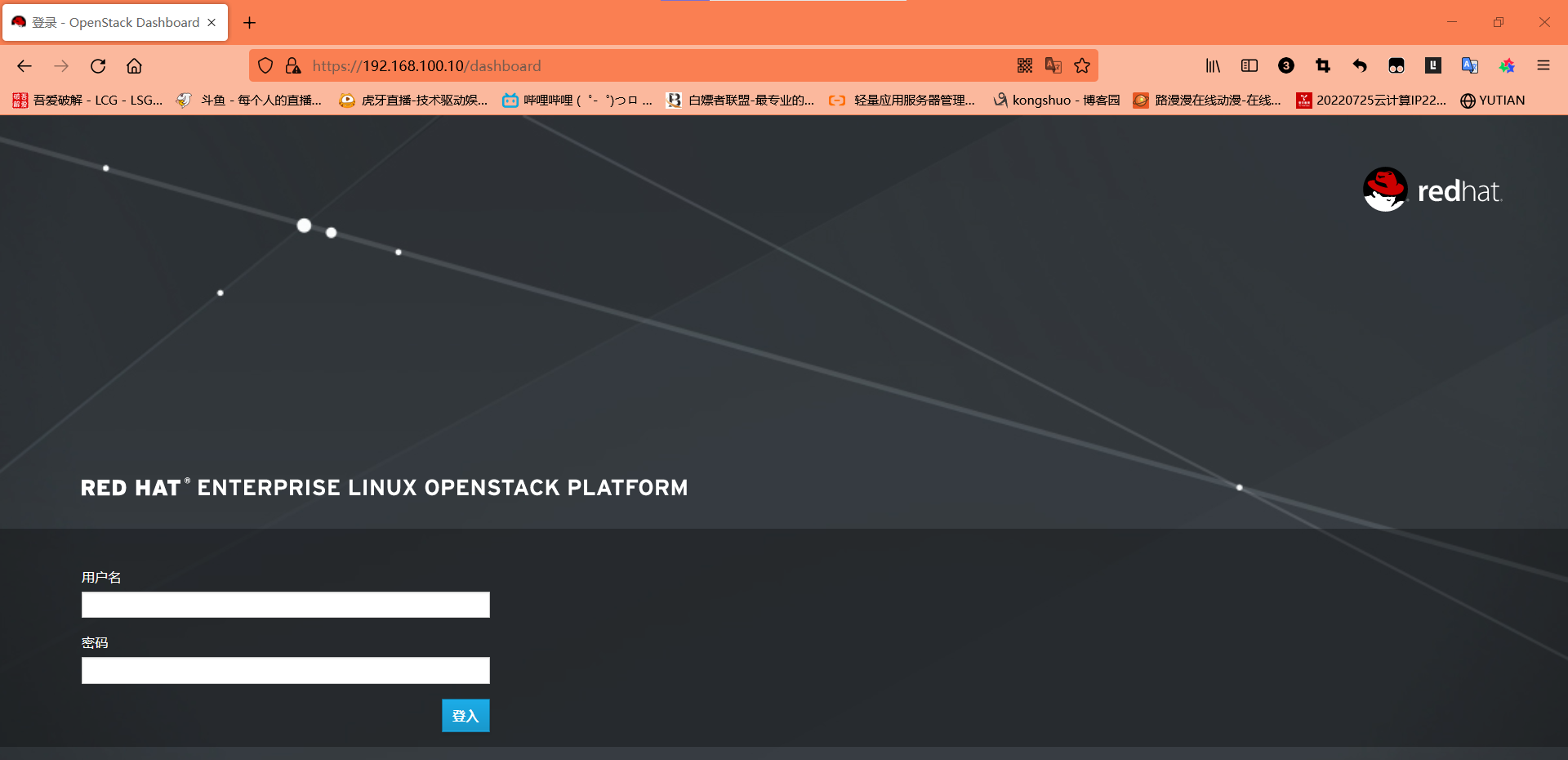Viewport: 1568px width, 760px height.
Task: Open the hamburger application menu
Action: point(1543,66)
